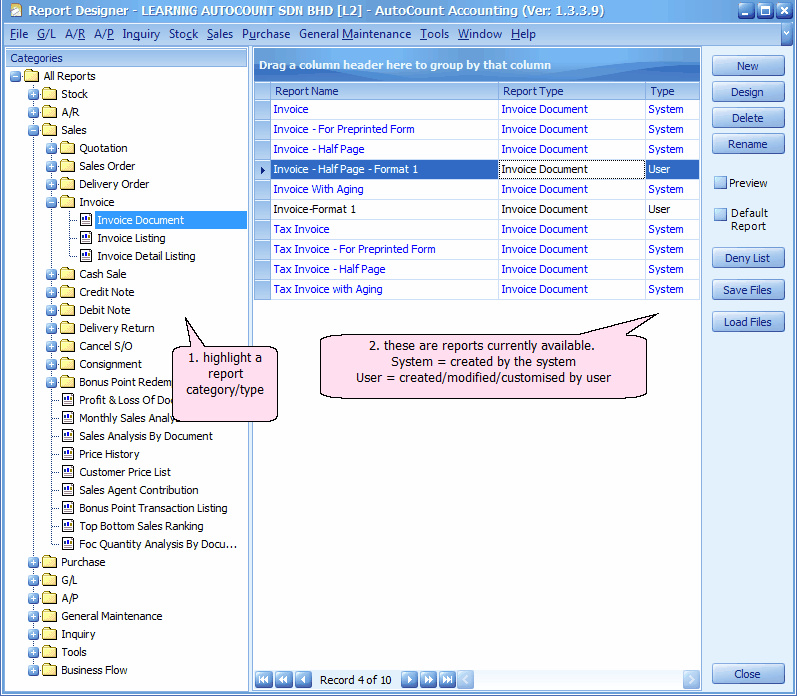The image size is (797, 696).
Task: Toggle the Default Report checkbox
Action: click(x=720, y=214)
